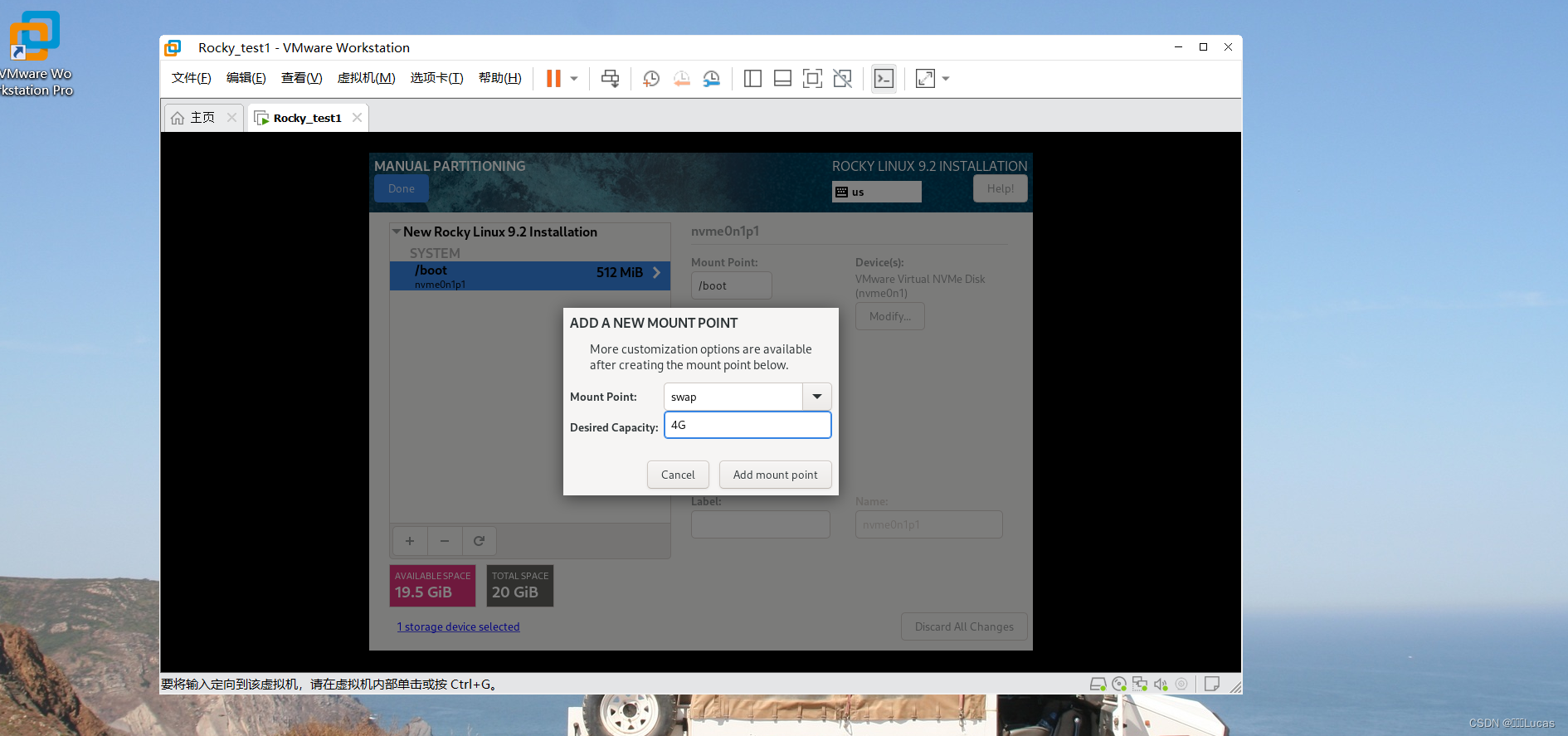The width and height of the screenshot is (1568, 736).
Task: Open the console view icon
Action: pos(884,79)
